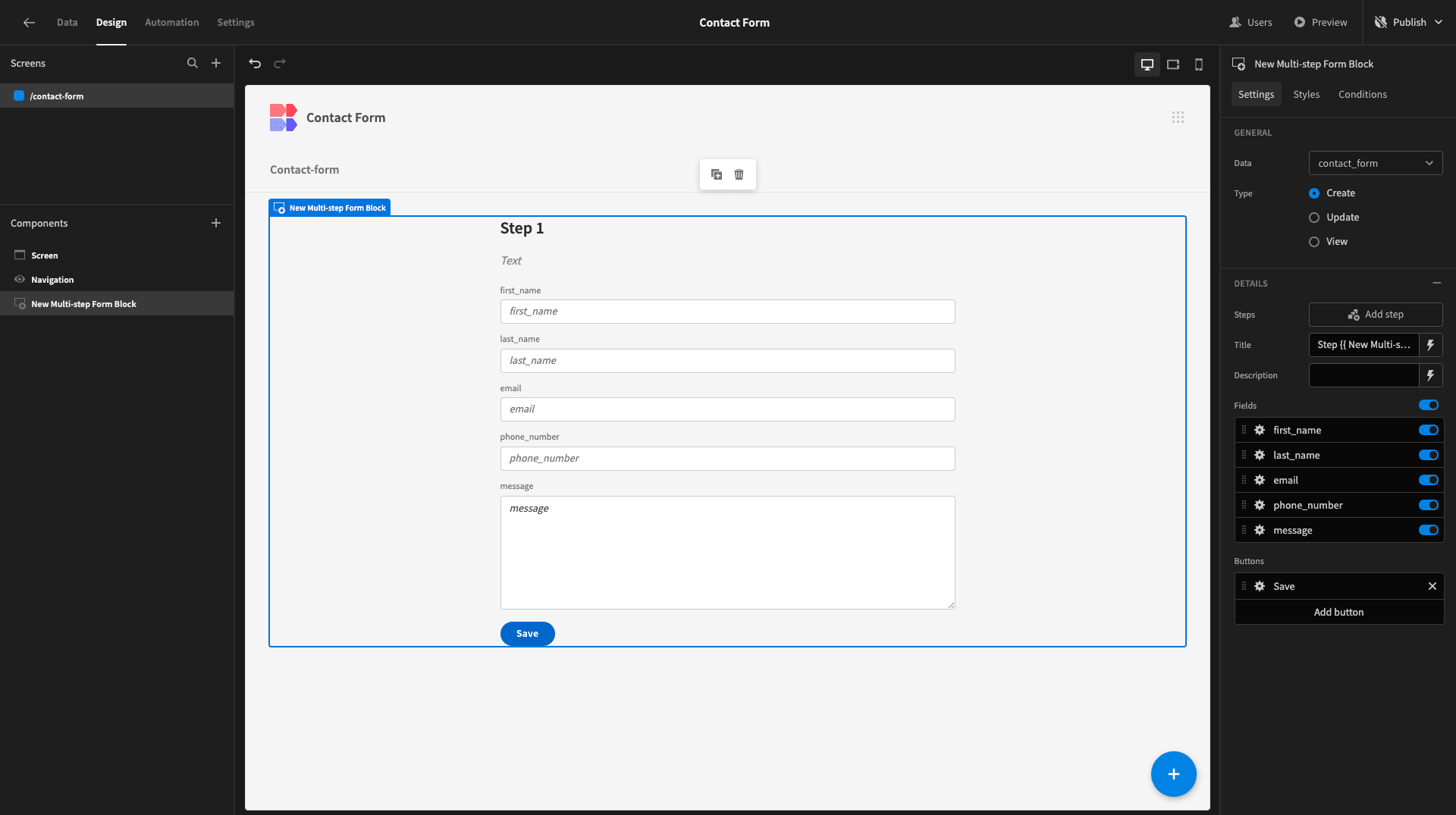
Task: Toggle the email field switch
Action: coord(1429,480)
